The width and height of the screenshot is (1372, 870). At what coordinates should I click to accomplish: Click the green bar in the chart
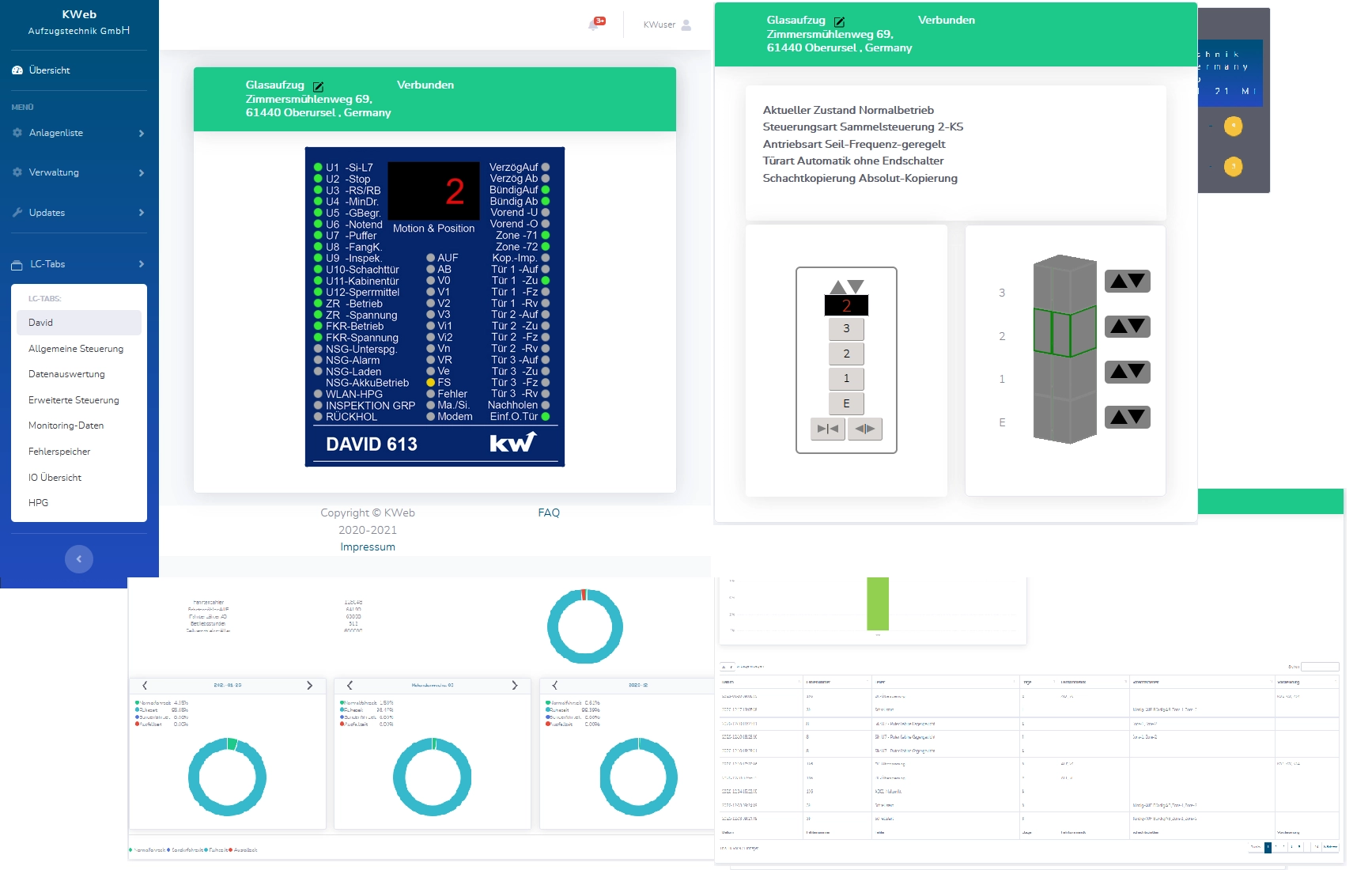[878, 603]
